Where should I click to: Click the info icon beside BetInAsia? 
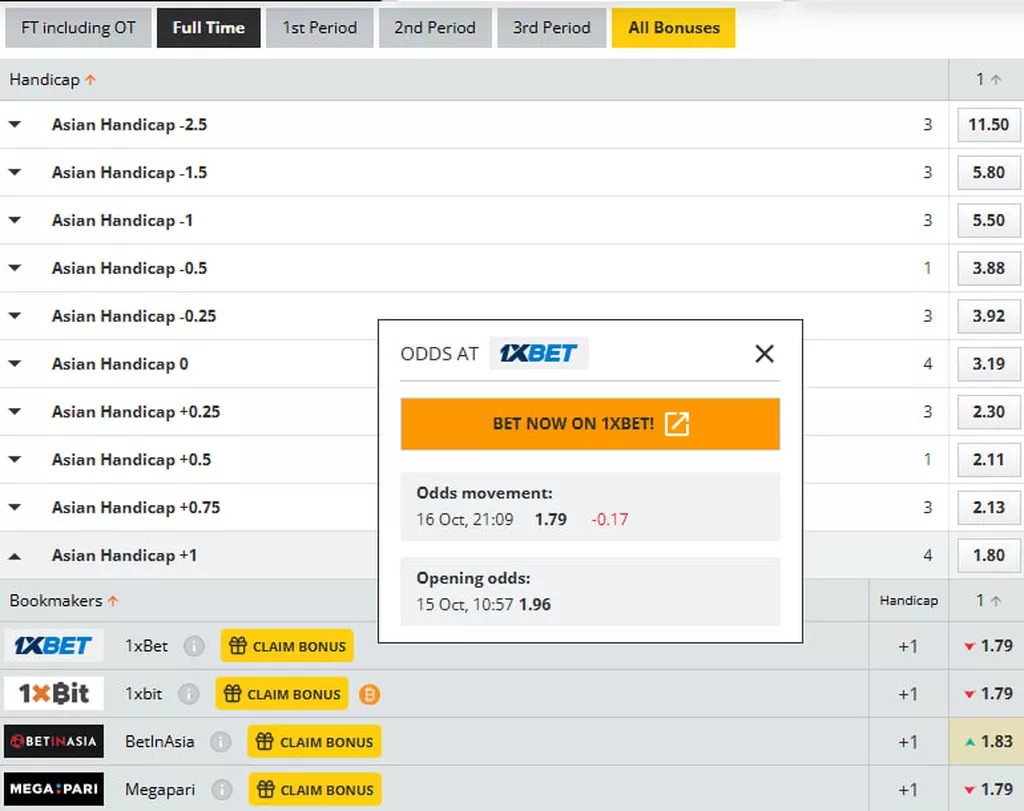coord(220,742)
